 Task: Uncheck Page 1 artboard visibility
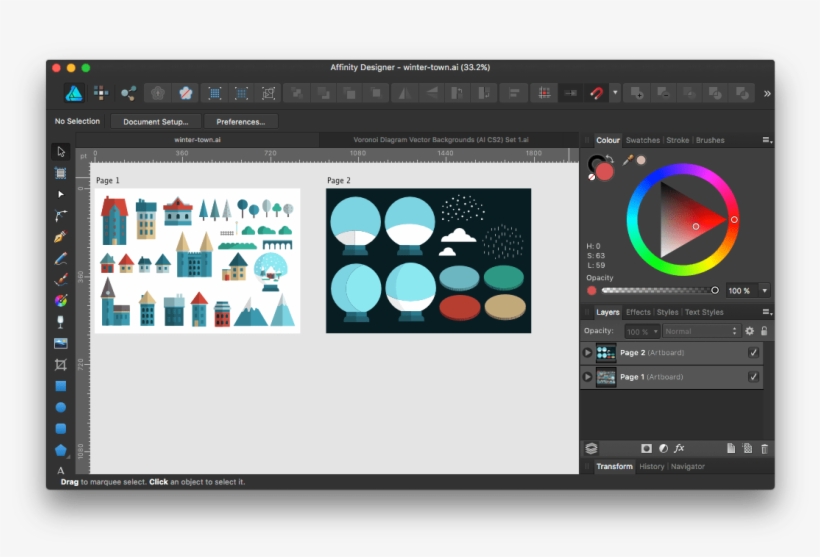(753, 377)
